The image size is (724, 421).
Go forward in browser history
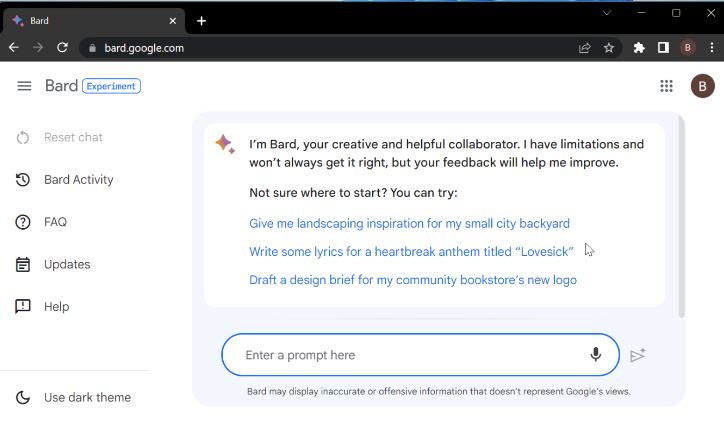point(38,48)
